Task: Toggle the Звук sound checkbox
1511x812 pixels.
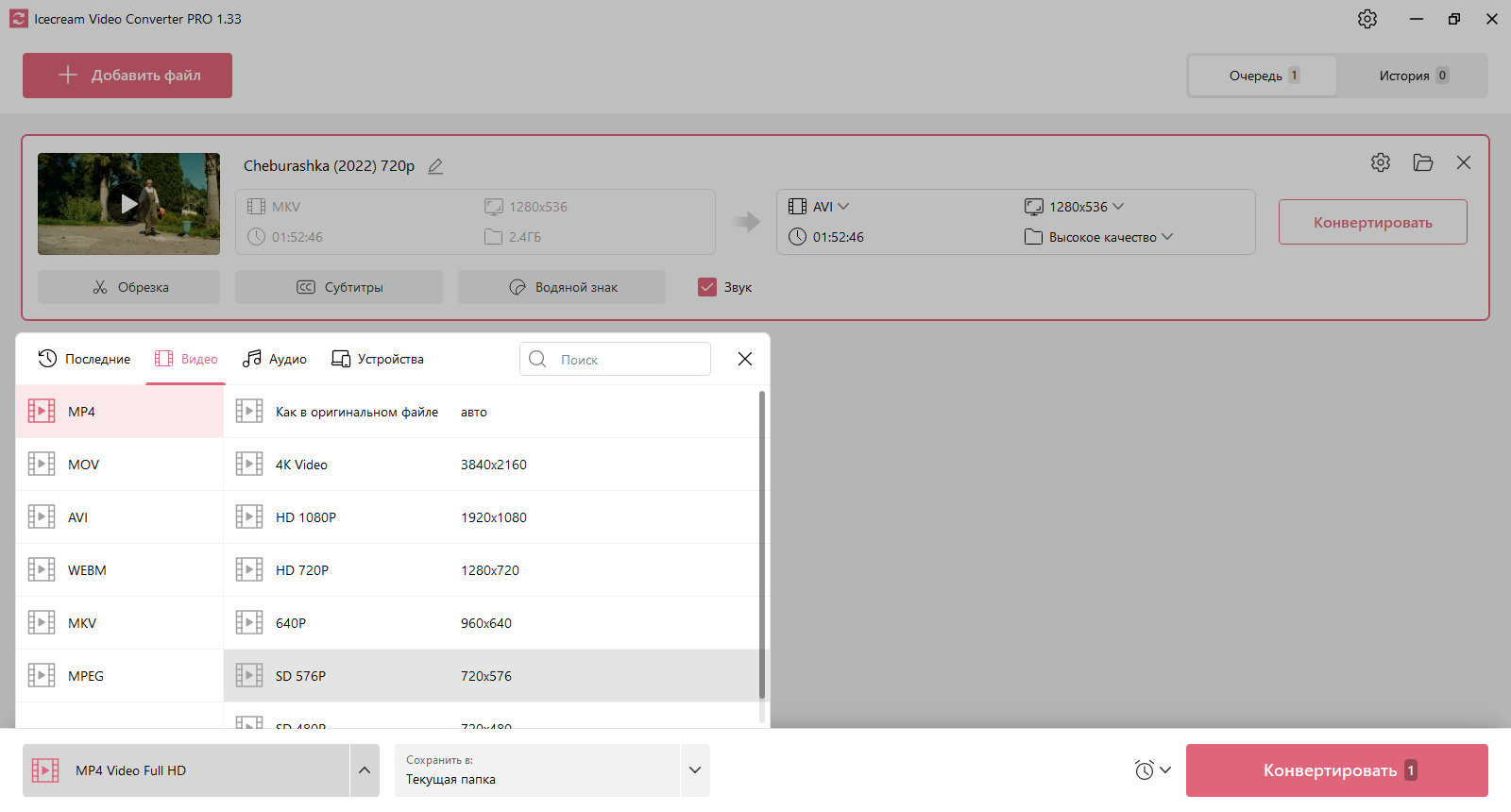Action: click(x=707, y=287)
